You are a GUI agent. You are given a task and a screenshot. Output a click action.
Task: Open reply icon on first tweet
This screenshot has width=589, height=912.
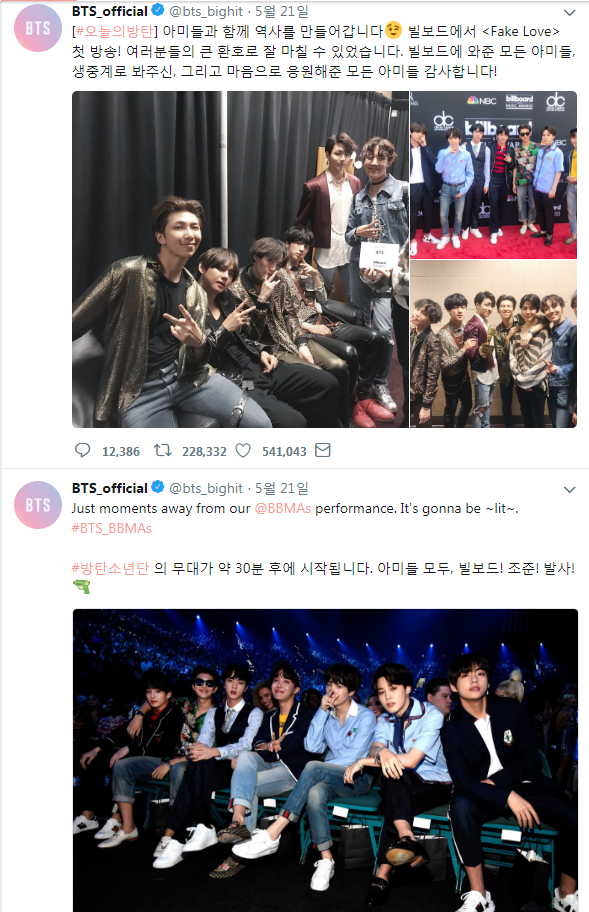point(83,450)
